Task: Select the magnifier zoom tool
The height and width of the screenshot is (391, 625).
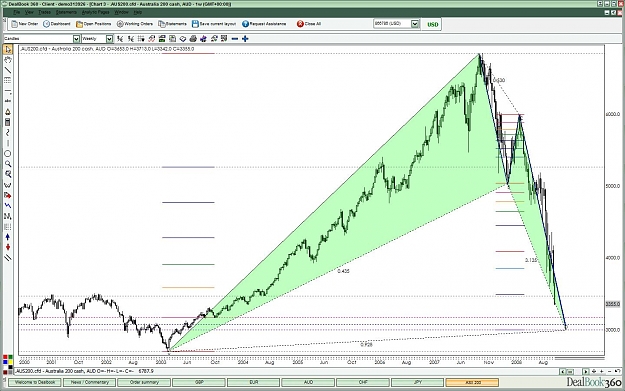Action: pos(8,164)
